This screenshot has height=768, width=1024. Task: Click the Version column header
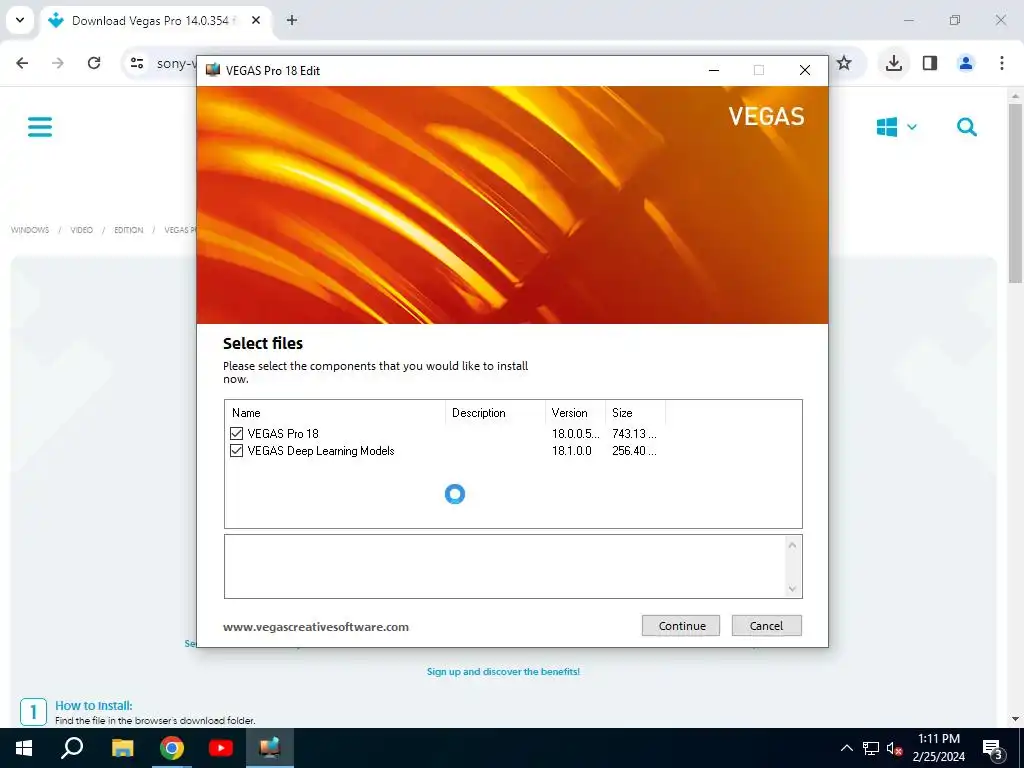pyautogui.click(x=575, y=413)
